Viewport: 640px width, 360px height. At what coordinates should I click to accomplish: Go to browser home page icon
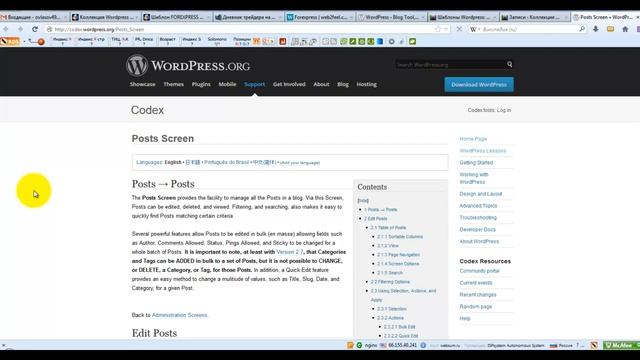point(625,29)
